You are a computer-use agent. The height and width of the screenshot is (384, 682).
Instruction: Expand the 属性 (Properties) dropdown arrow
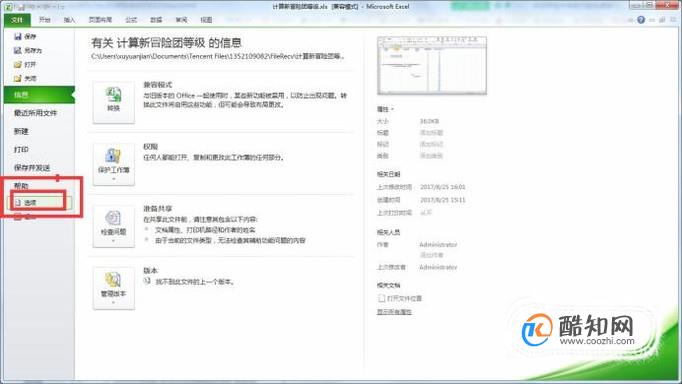coord(392,110)
